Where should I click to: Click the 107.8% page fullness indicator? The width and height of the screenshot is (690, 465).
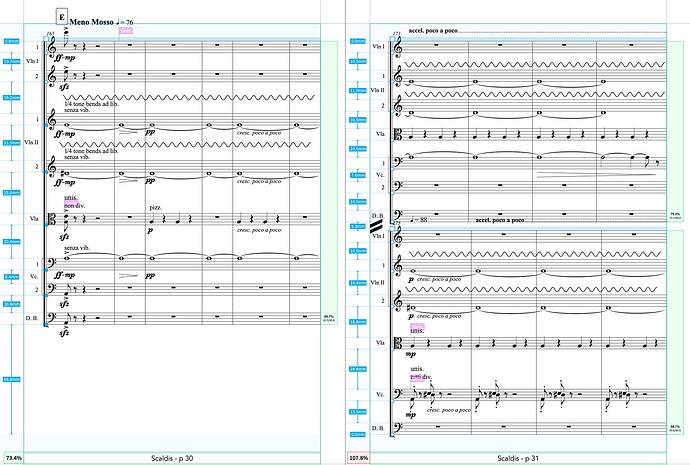(358, 458)
